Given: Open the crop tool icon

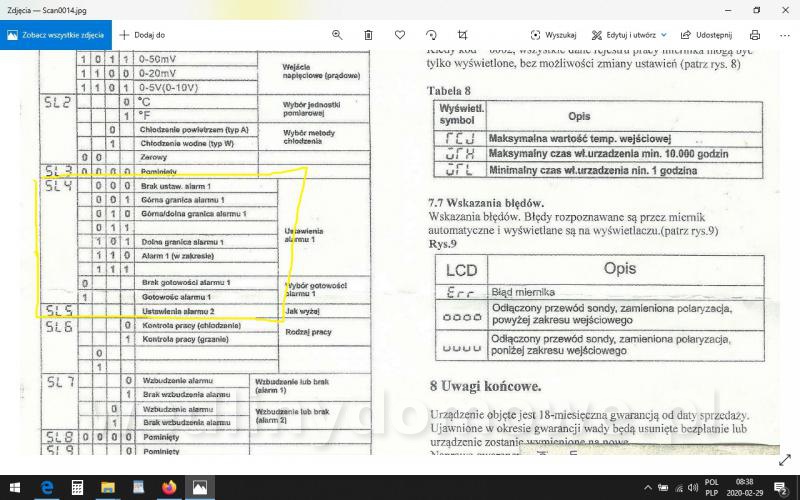Looking at the screenshot, I should click(462, 35).
